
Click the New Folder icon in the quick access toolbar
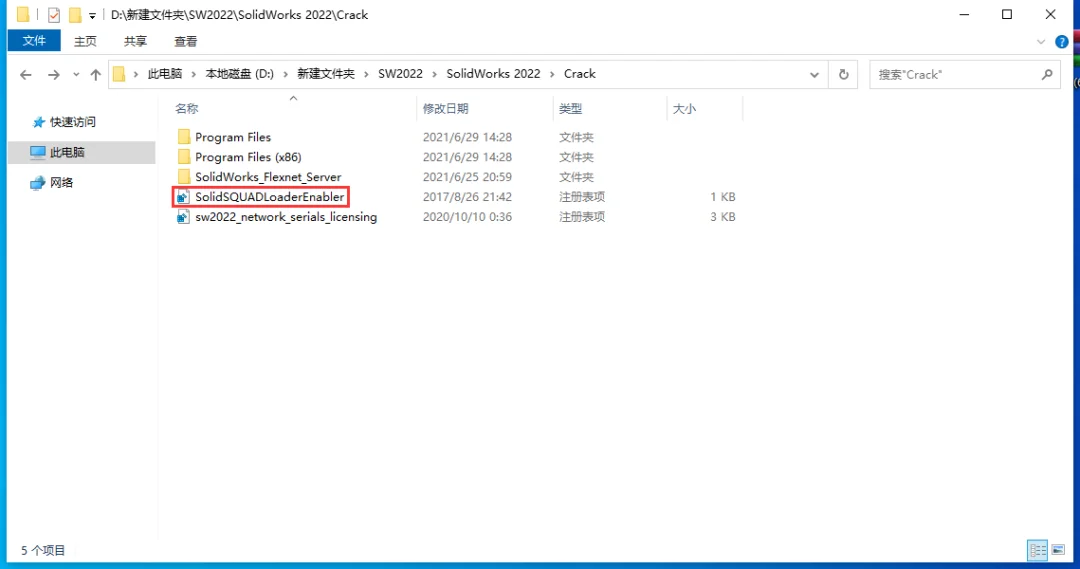coord(74,14)
